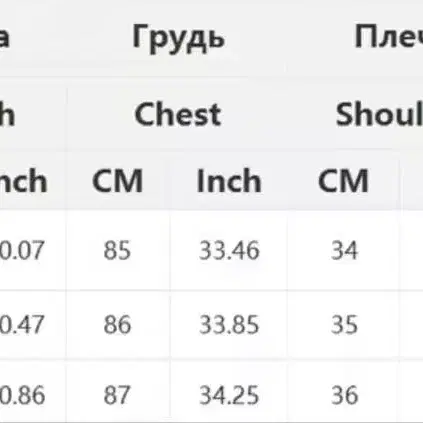Select the CM label under Chest

coord(117,181)
